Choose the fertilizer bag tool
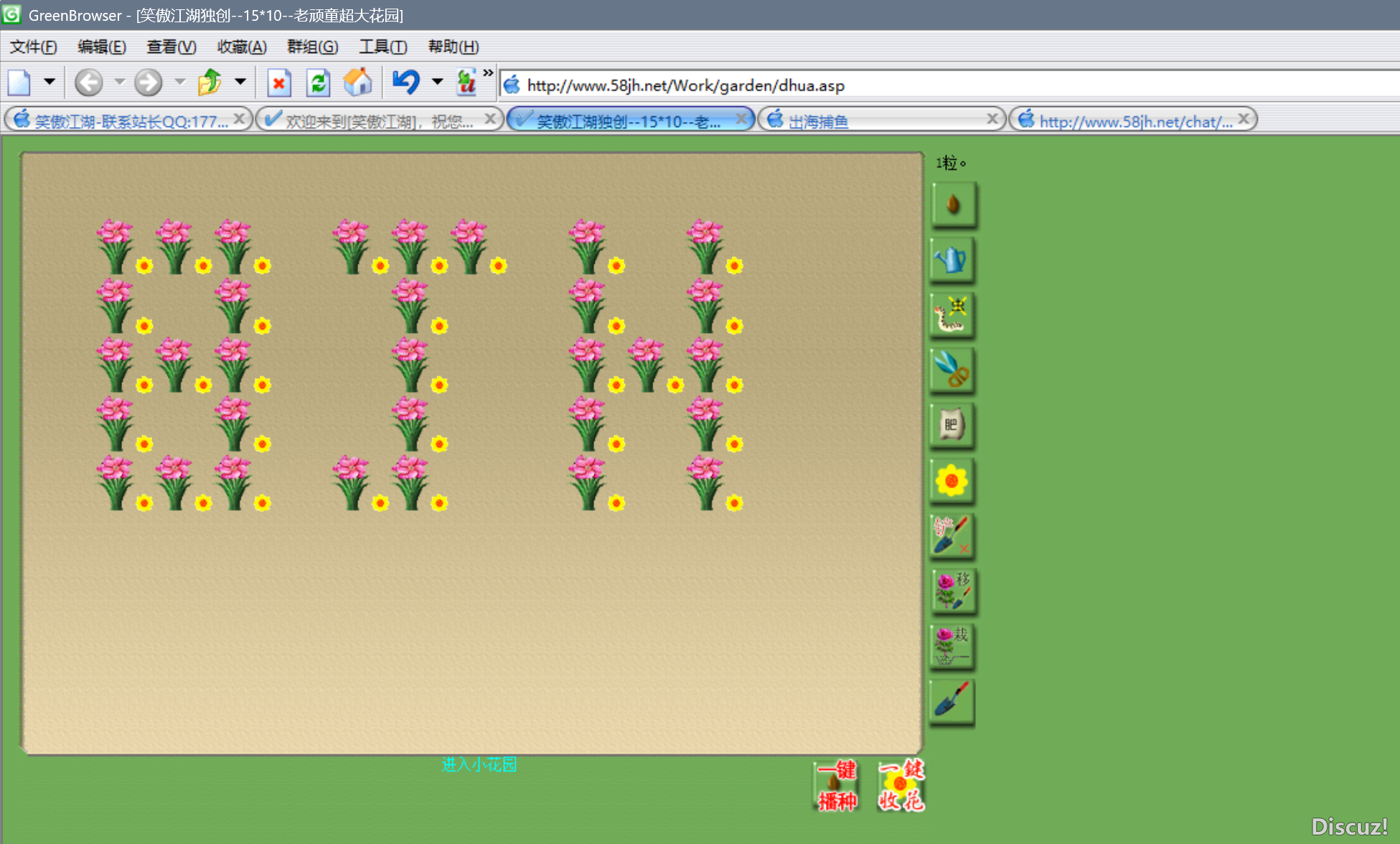The image size is (1400, 844). (x=952, y=426)
